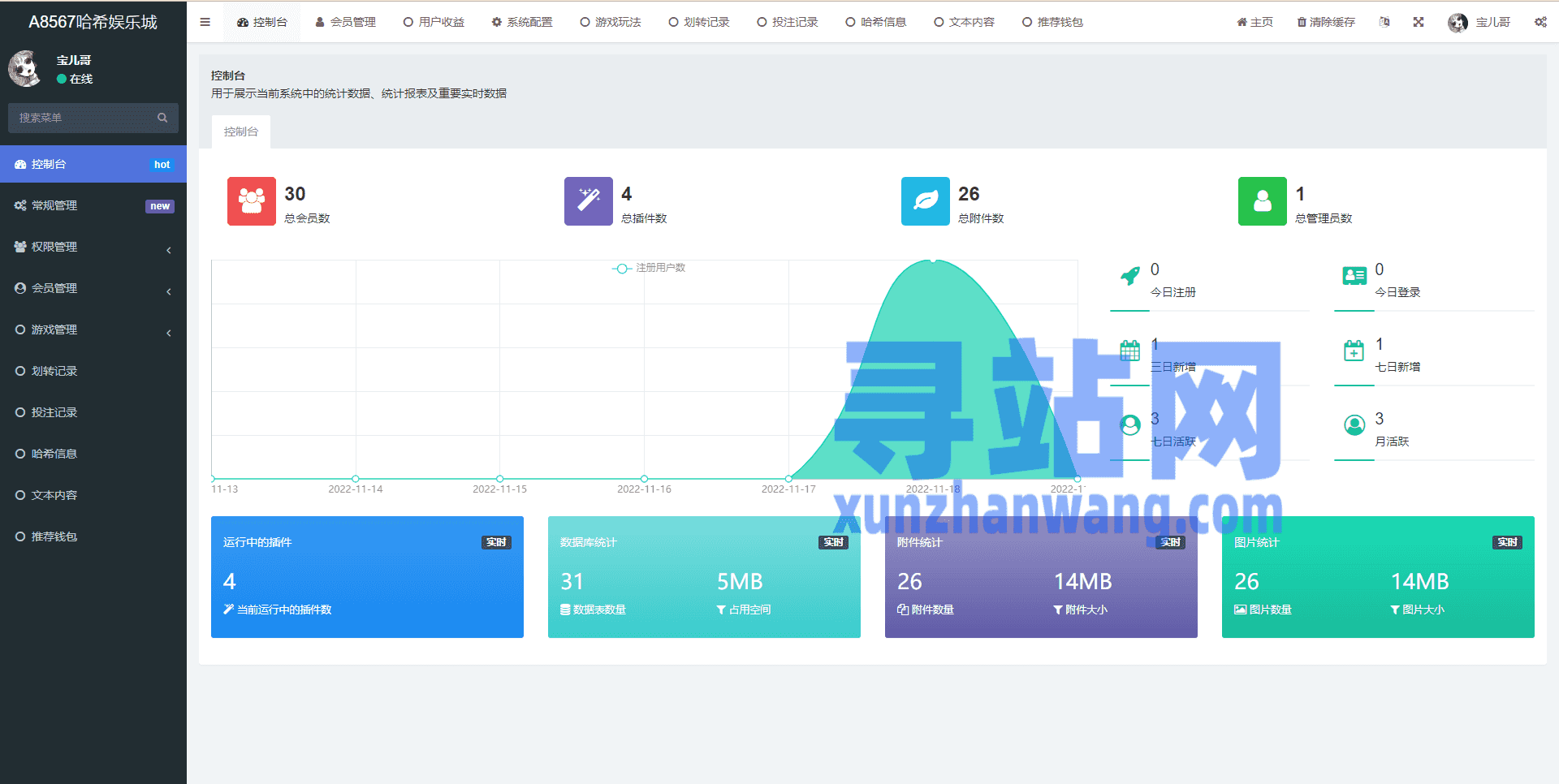Click the 实时 badge on 图片统计 card
Viewport: 1559px width, 784px height.
[x=1507, y=542]
